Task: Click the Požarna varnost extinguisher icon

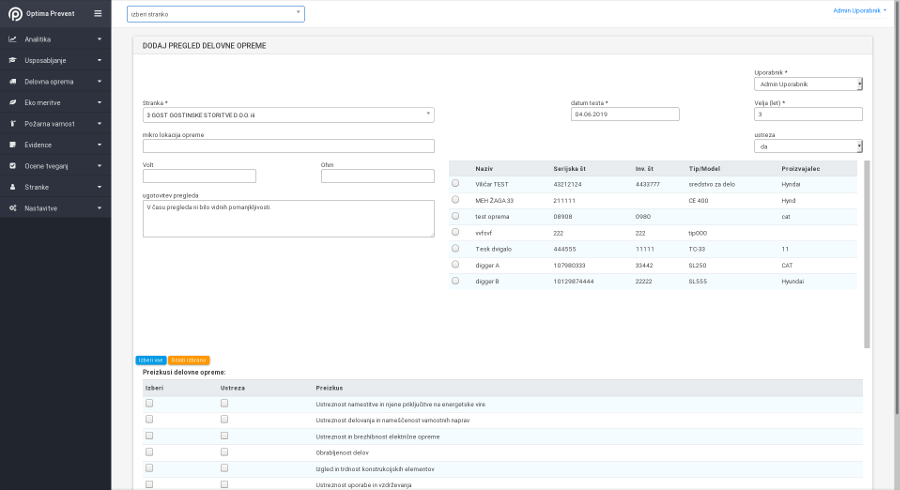Action: coord(13,124)
